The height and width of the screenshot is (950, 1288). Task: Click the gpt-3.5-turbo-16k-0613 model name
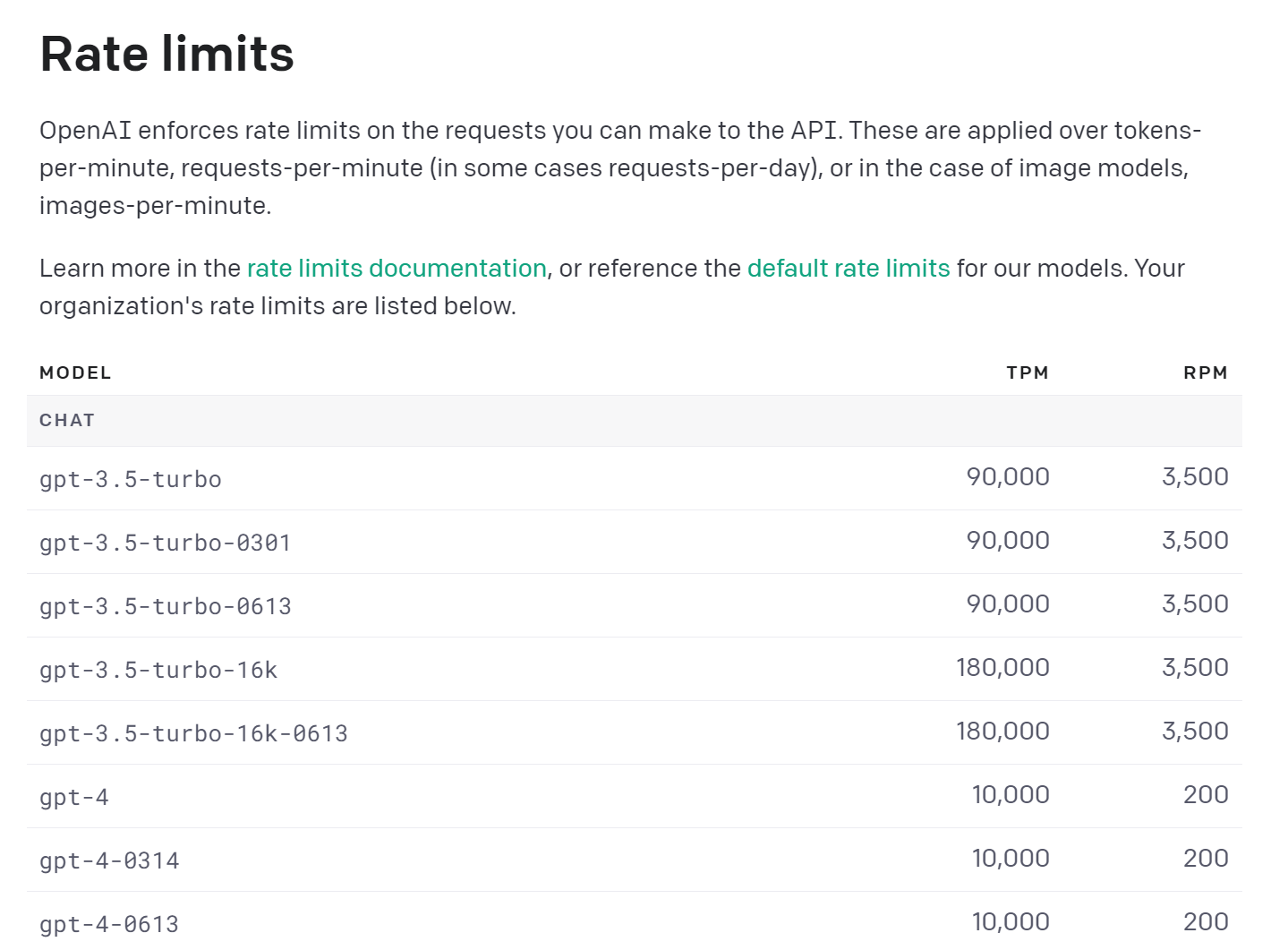coord(193,733)
